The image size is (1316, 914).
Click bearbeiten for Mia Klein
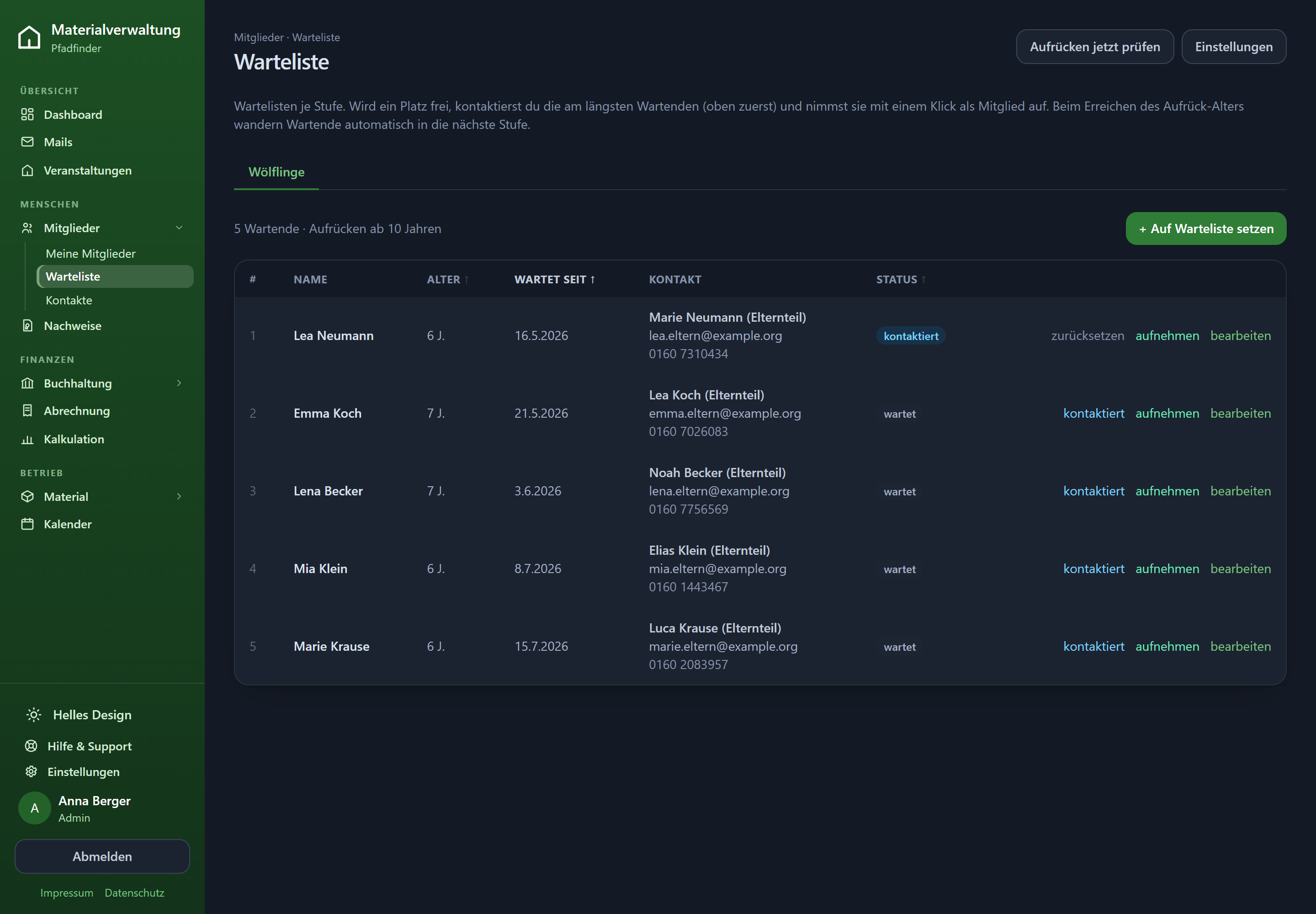pos(1241,569)
